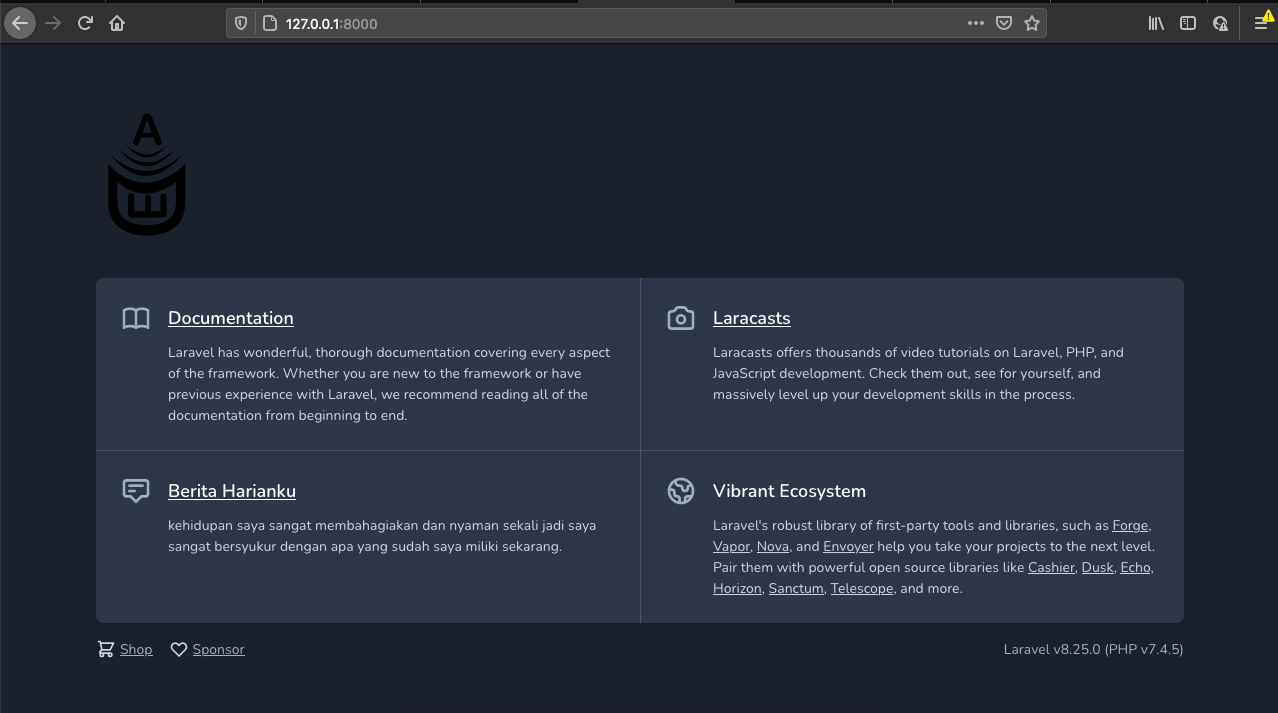Save page to Pocket
Viewport: 1278px width, 713px height.
(x=1004, y=23)
